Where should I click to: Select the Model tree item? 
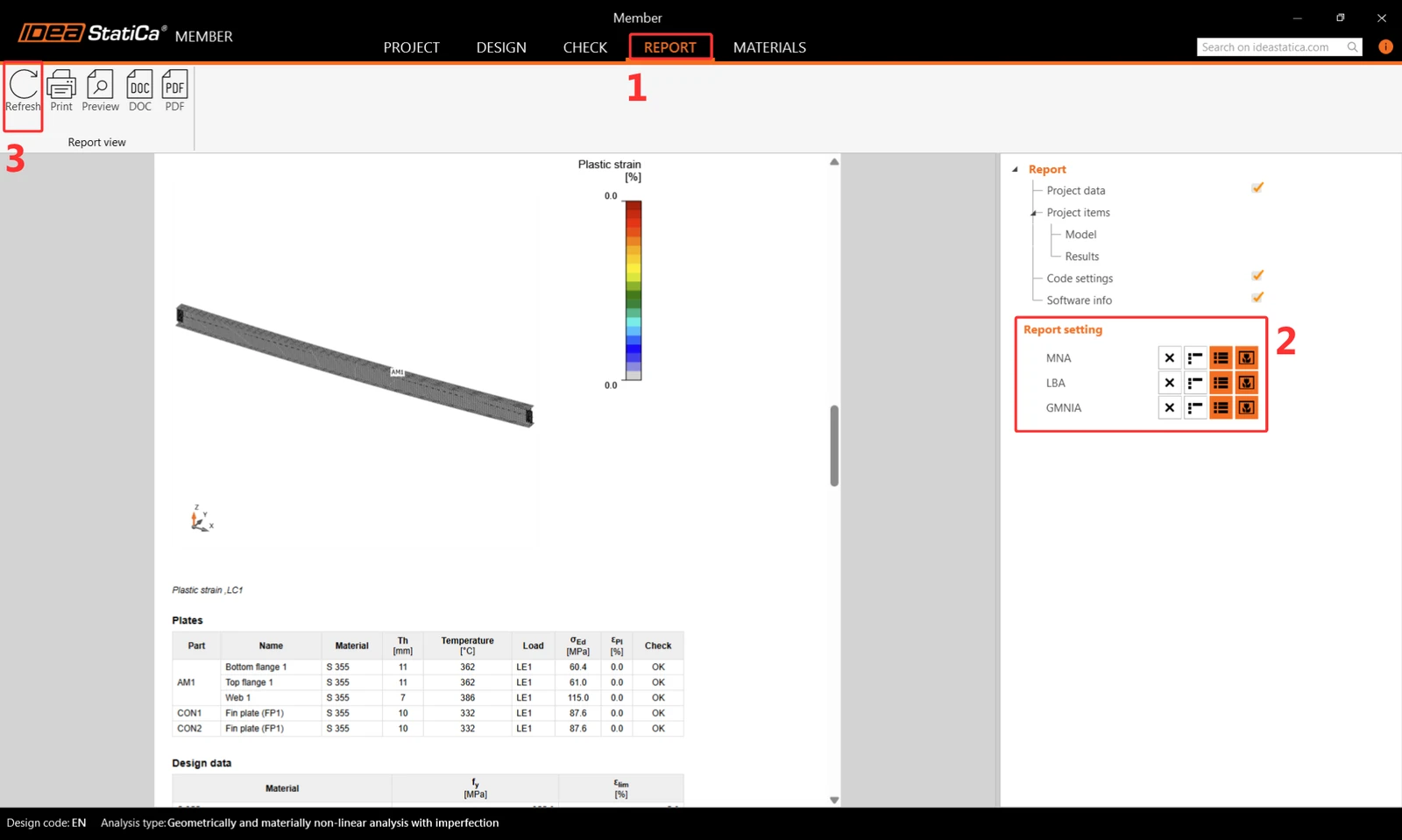[1080, 235]
